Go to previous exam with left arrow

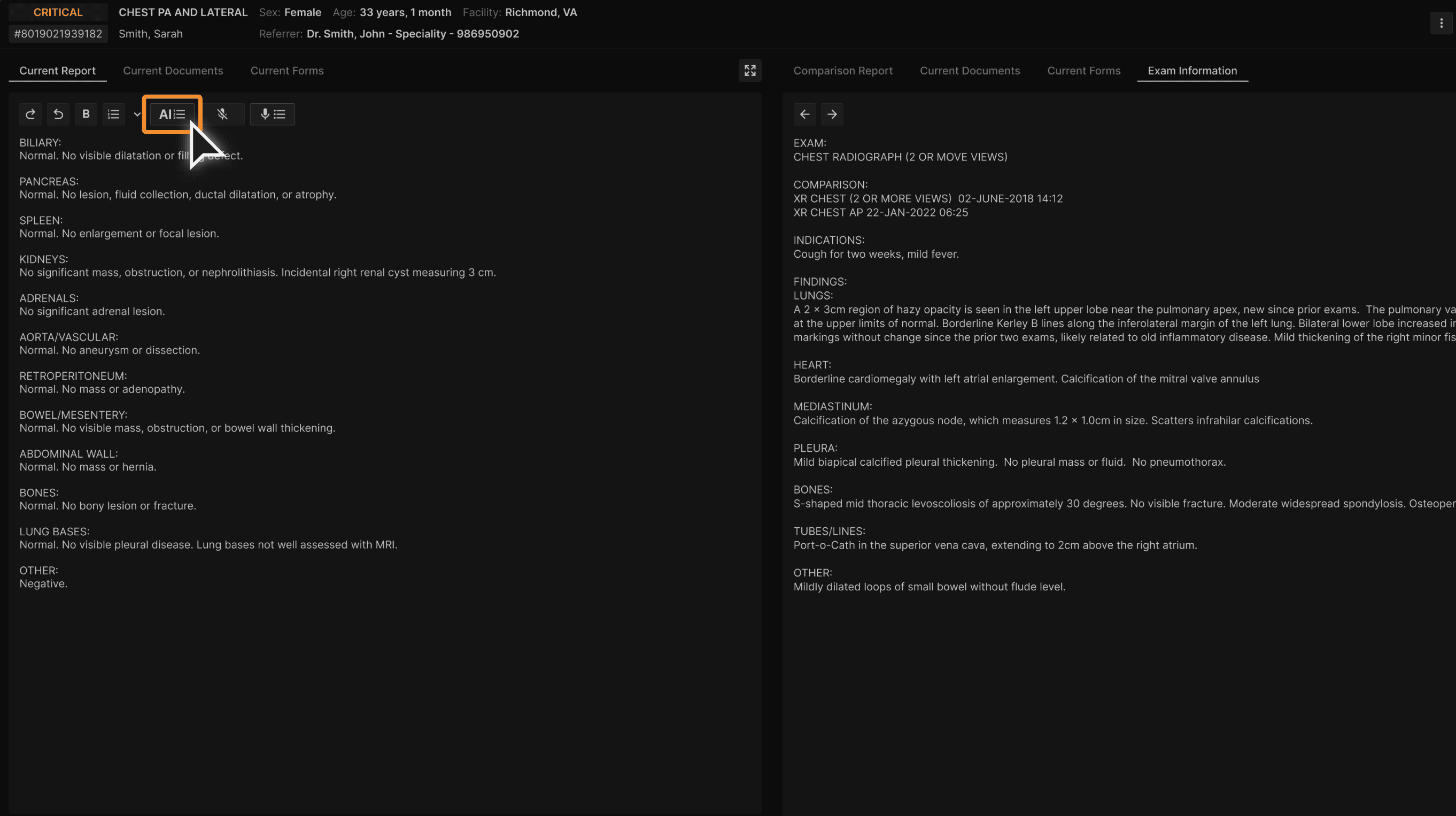coord(804,114)
